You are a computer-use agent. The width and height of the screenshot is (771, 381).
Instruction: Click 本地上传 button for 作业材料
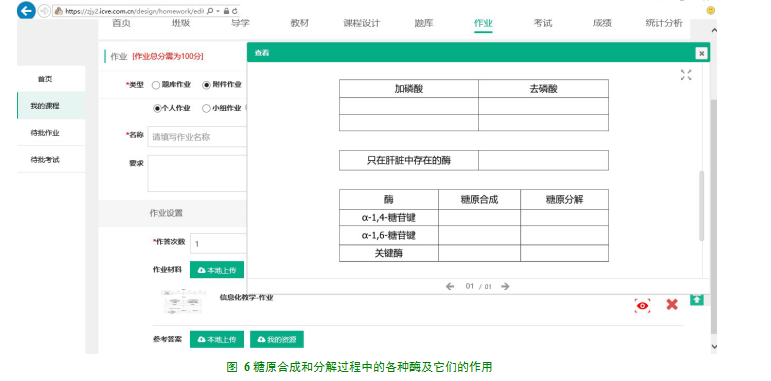pyautogui.click(x=217, y=270)
